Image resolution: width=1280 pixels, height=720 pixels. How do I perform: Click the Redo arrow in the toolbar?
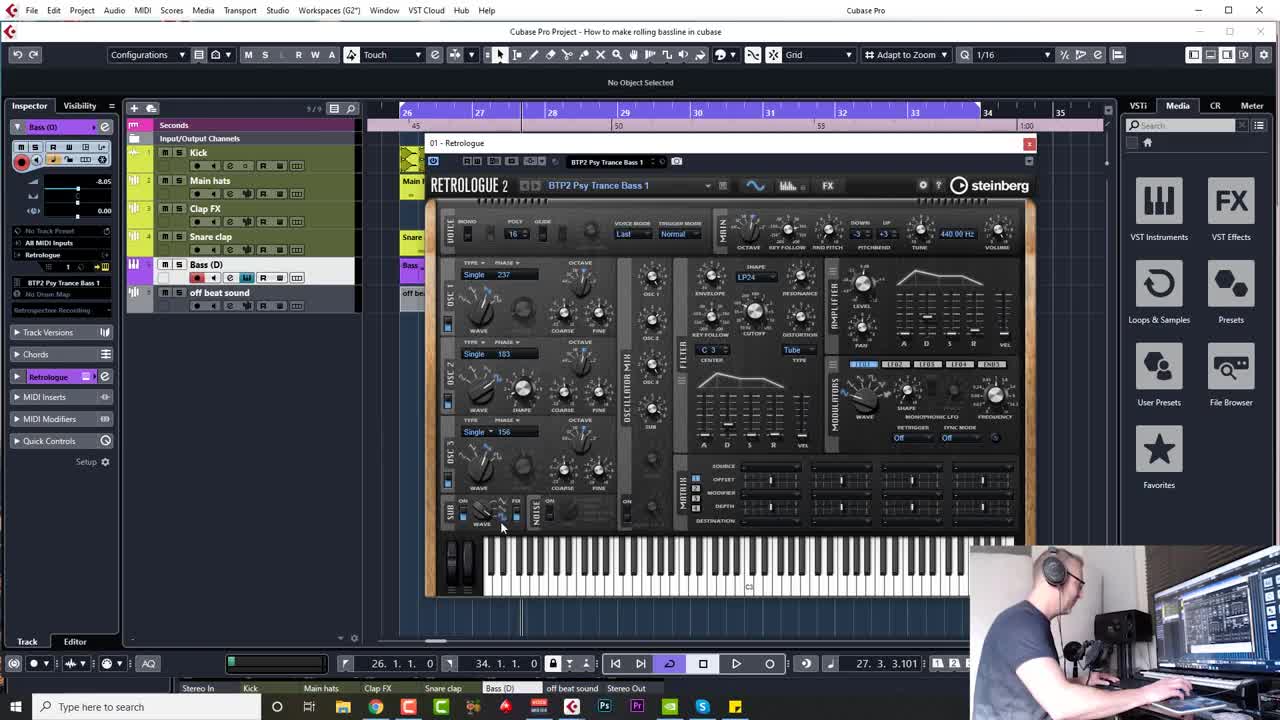33,55
